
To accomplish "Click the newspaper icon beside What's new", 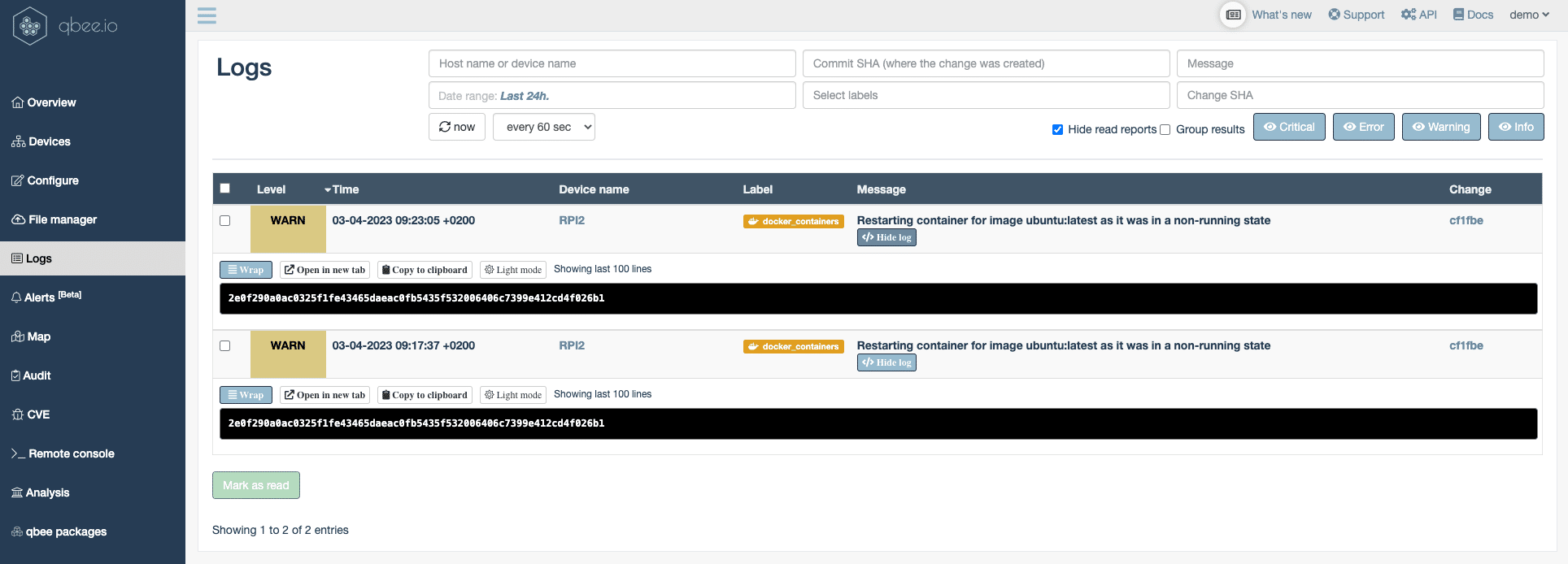I will click(1233, 15).
